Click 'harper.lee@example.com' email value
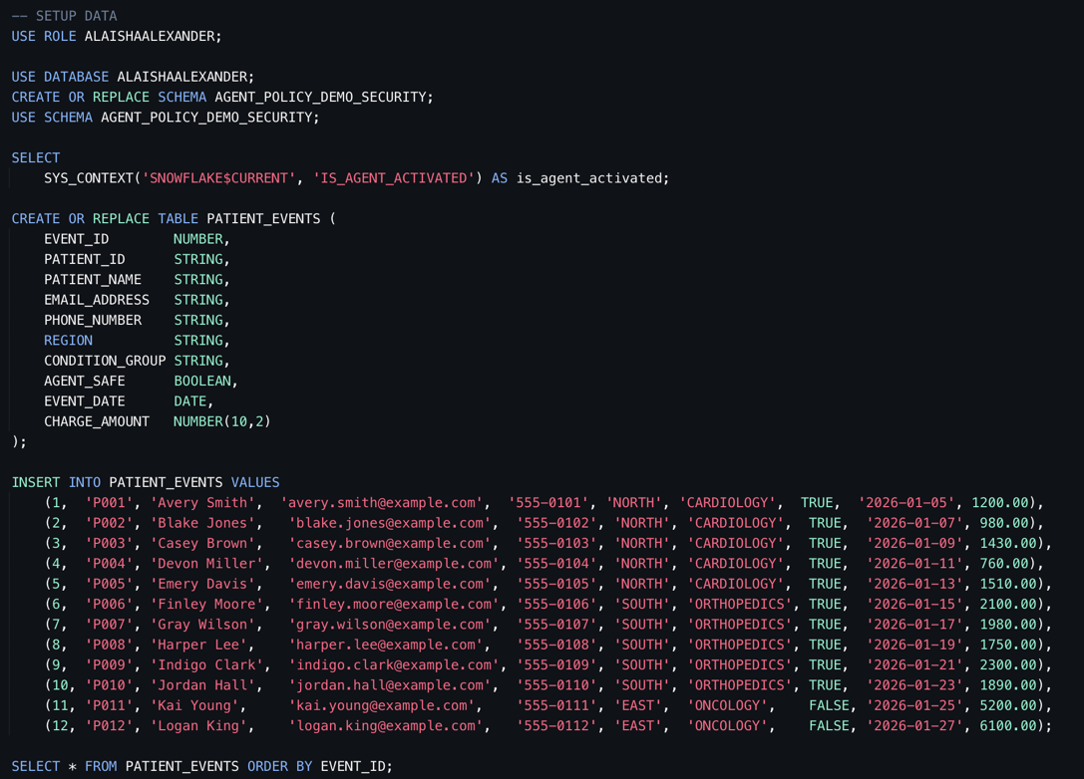 [385, 645]
